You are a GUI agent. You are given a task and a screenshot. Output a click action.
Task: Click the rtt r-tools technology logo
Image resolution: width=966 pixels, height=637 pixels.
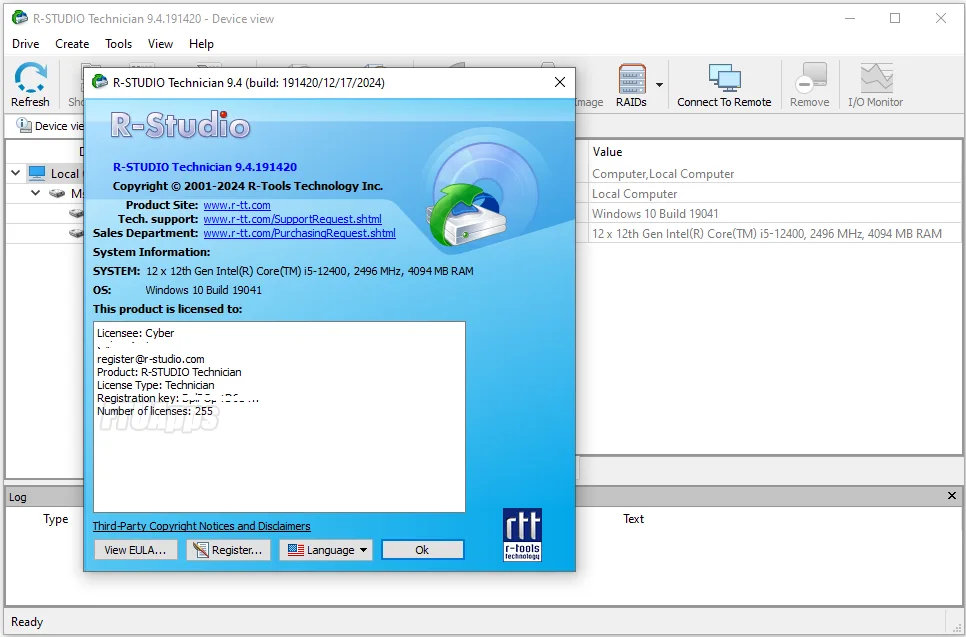522,535
